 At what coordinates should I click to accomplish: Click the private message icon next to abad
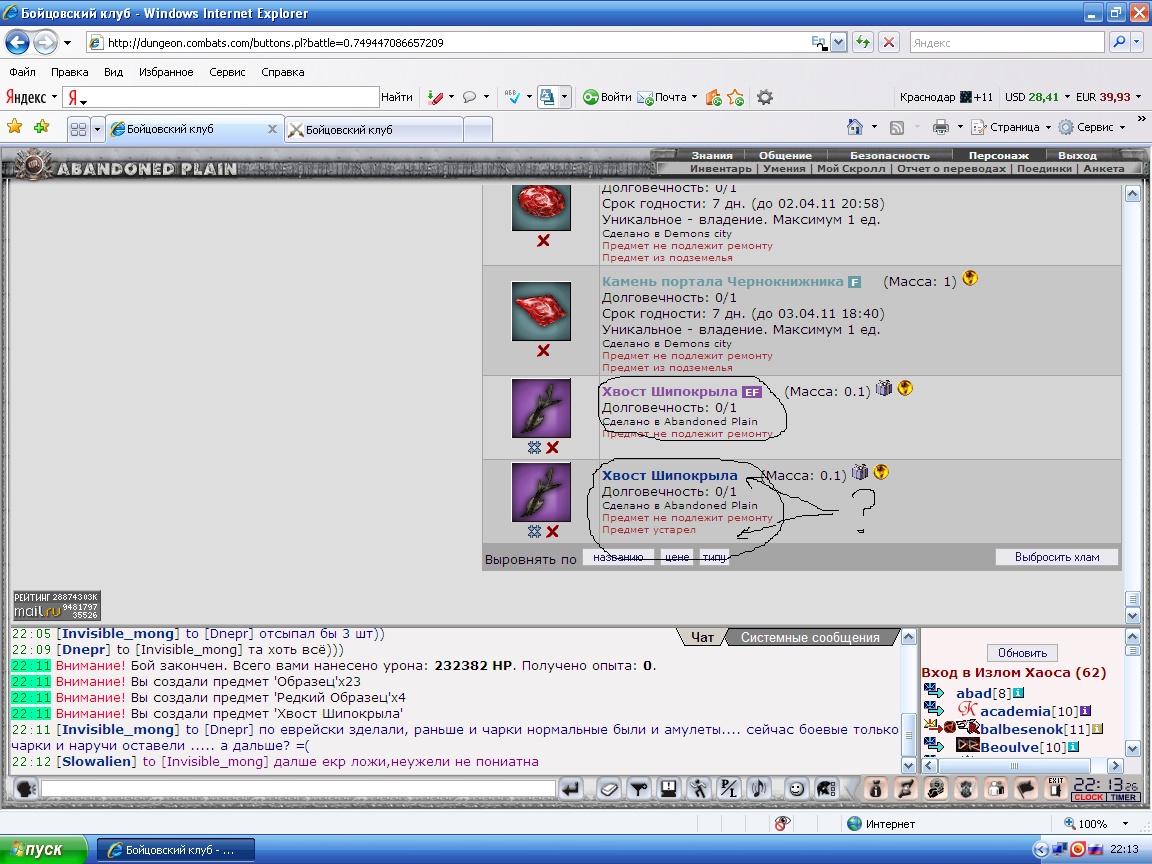tap(934, 691)
